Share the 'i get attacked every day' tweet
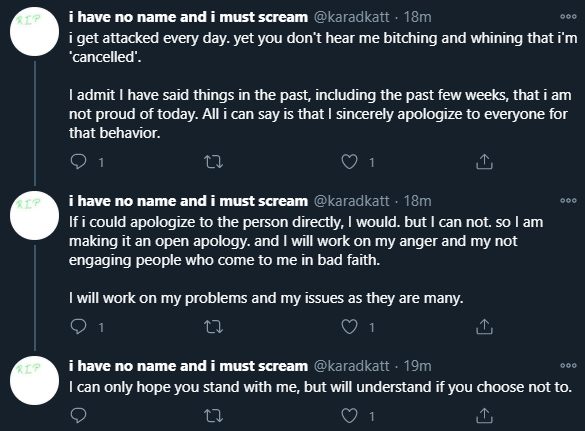This screenshot has height=431, width=585. [x=484, y=162]
